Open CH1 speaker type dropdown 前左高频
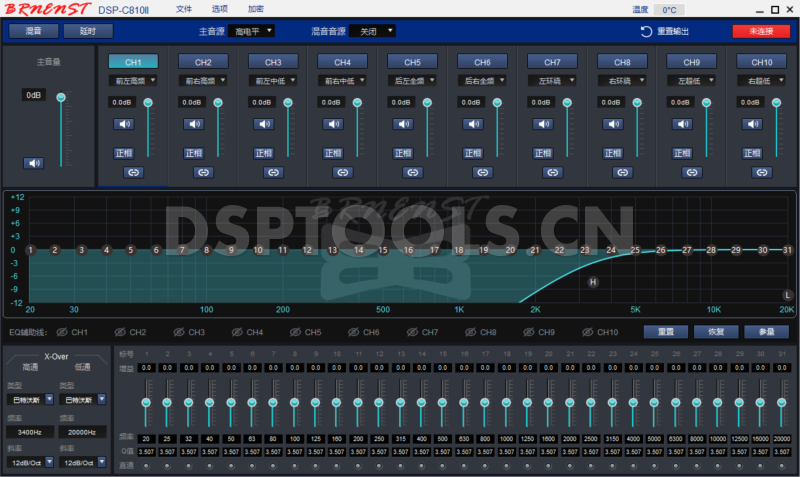 133,81
